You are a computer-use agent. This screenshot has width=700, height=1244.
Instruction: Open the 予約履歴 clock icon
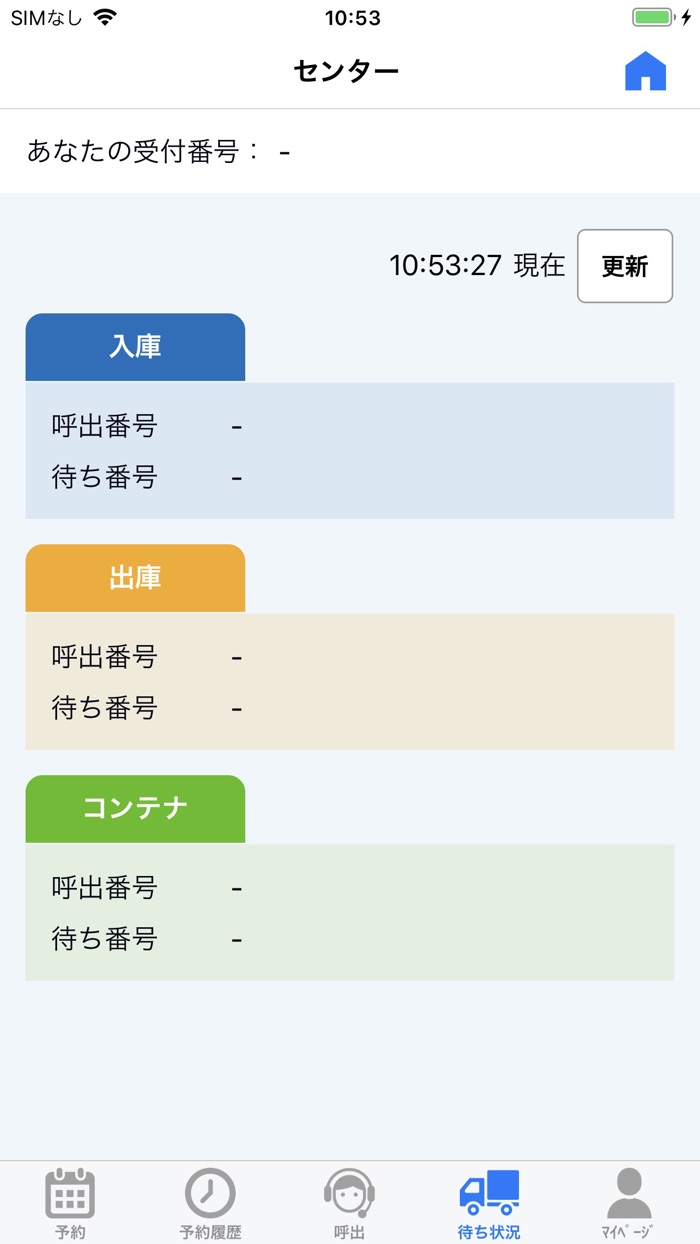210,1194
